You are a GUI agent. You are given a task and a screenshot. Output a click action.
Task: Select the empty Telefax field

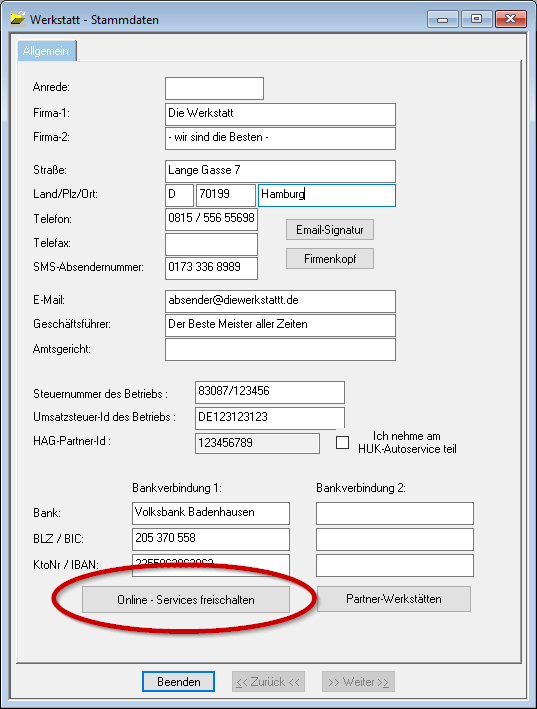tap(211, 244)
